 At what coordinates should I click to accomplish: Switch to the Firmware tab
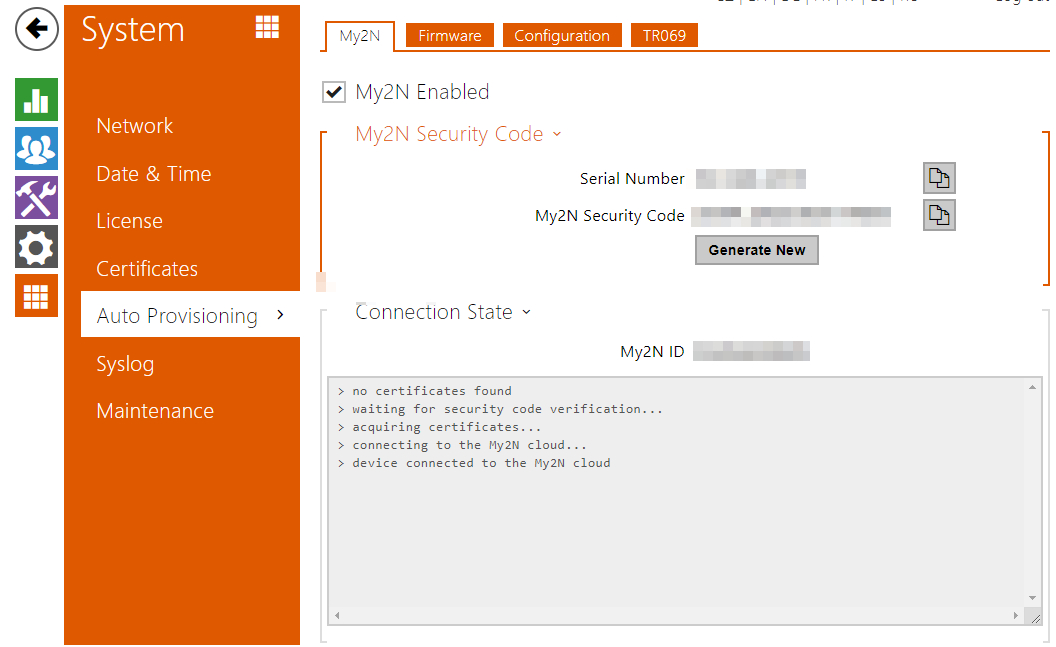tap(449, 35)
